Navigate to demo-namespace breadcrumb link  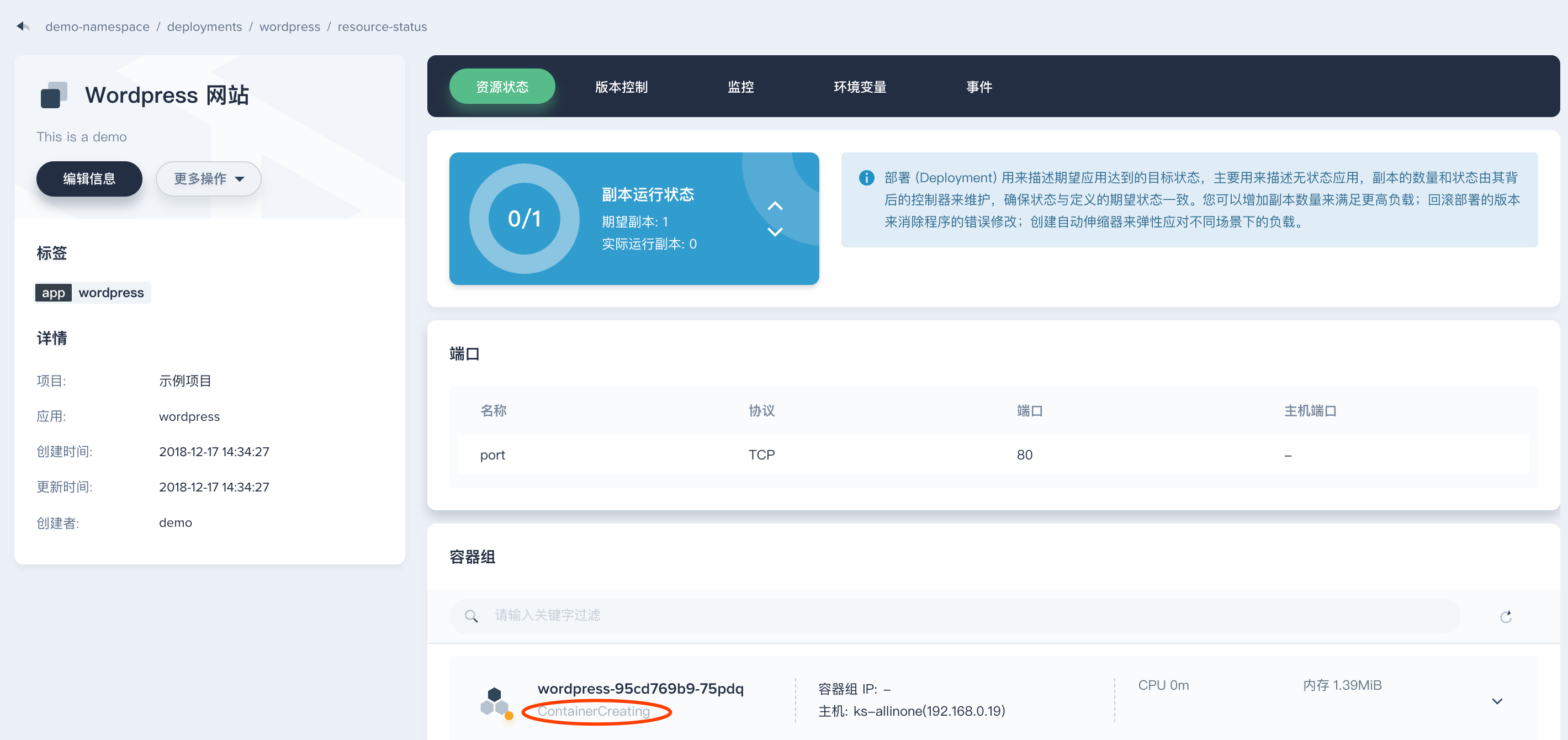click(97, 26)
